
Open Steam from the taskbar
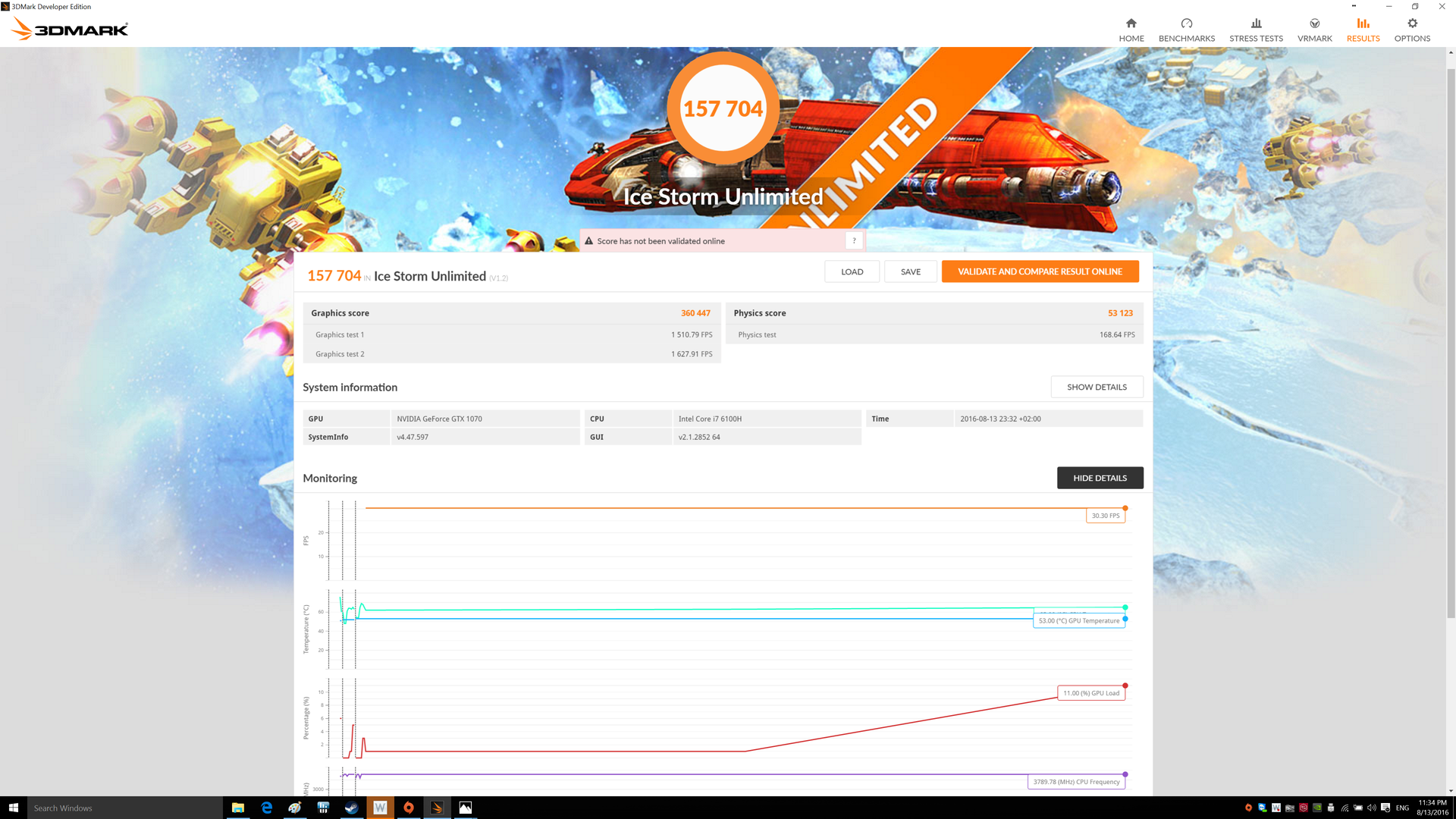pyautogui.click(x=352, y=808)
